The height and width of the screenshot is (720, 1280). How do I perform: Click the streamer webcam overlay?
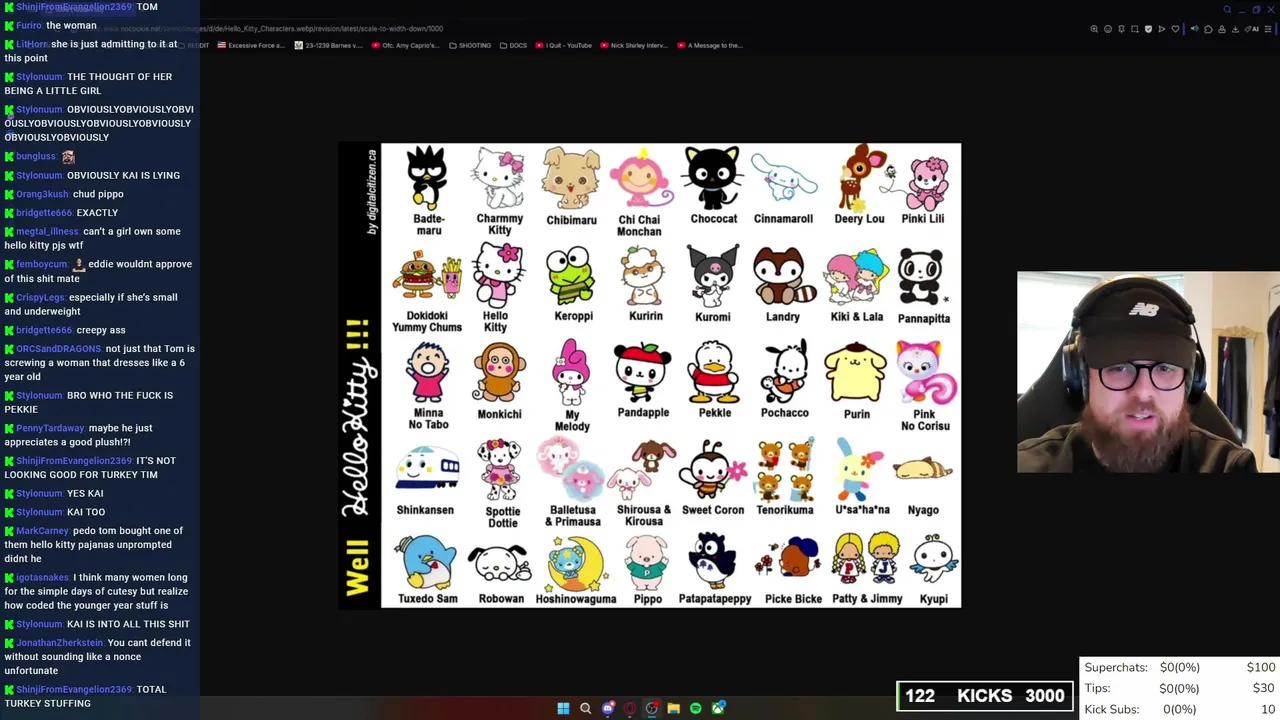[x=1148, y=372]
